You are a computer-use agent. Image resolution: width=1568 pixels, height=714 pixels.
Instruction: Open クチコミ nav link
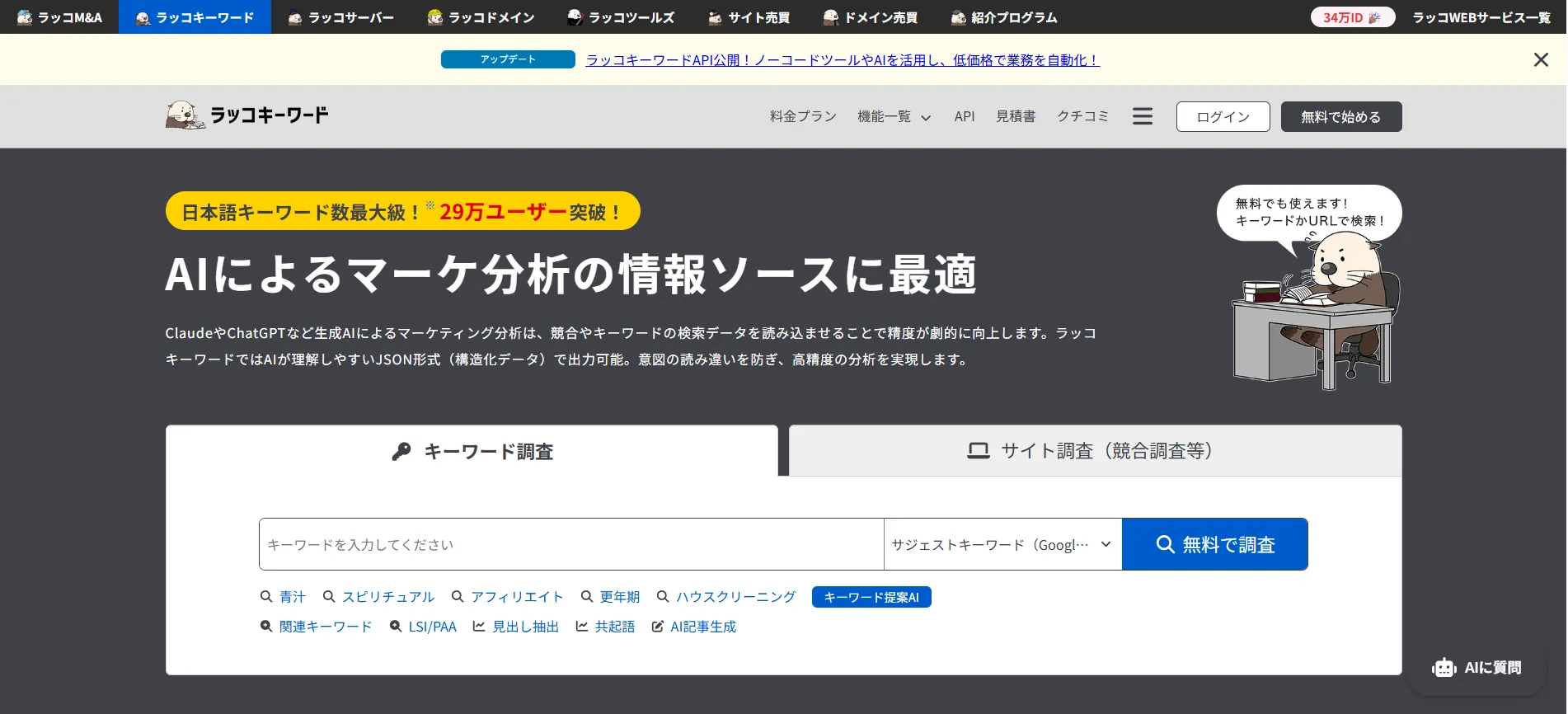1082,116
